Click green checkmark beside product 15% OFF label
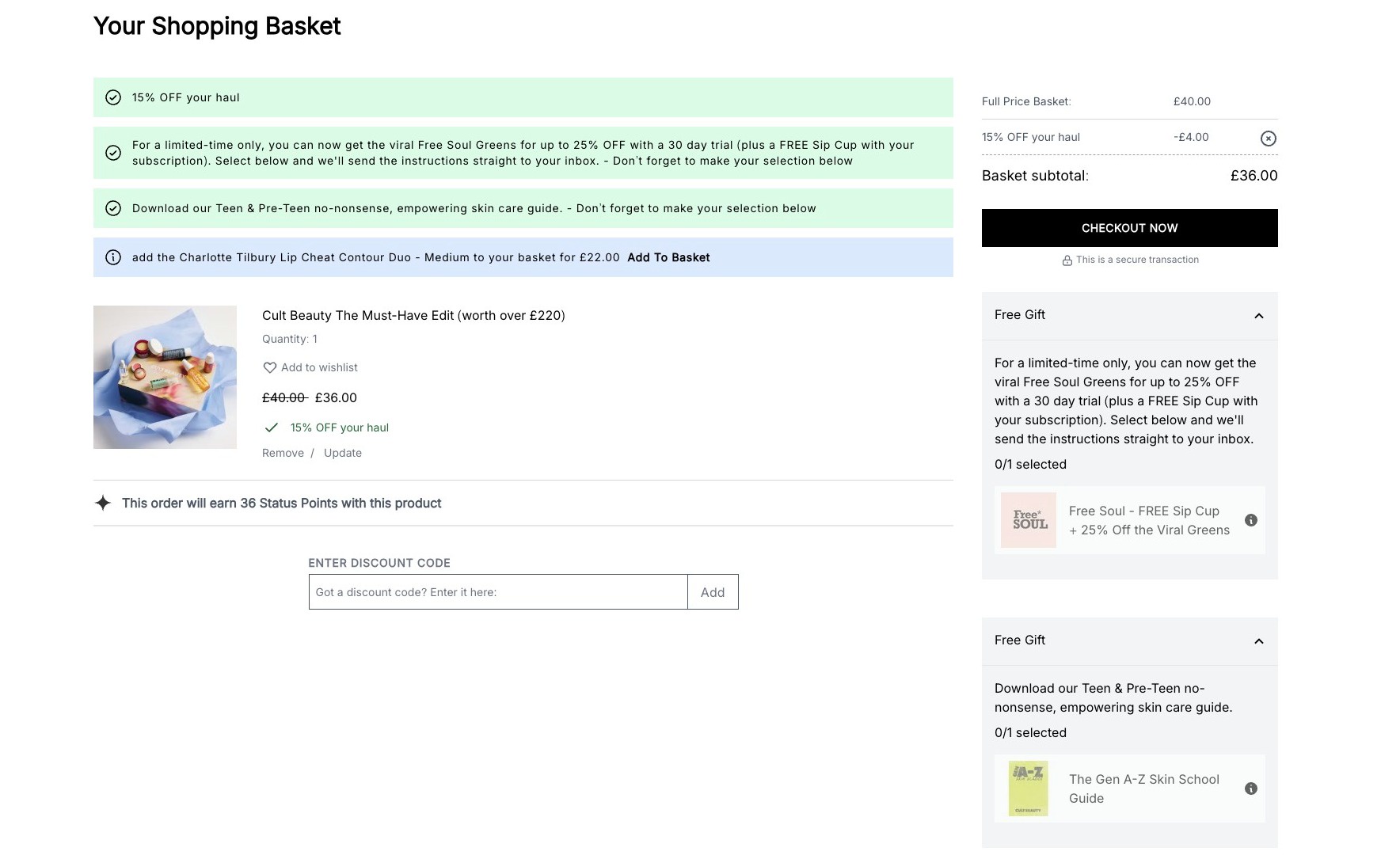1400x855 pixels. pyautogui.click(x=272, y=427)
